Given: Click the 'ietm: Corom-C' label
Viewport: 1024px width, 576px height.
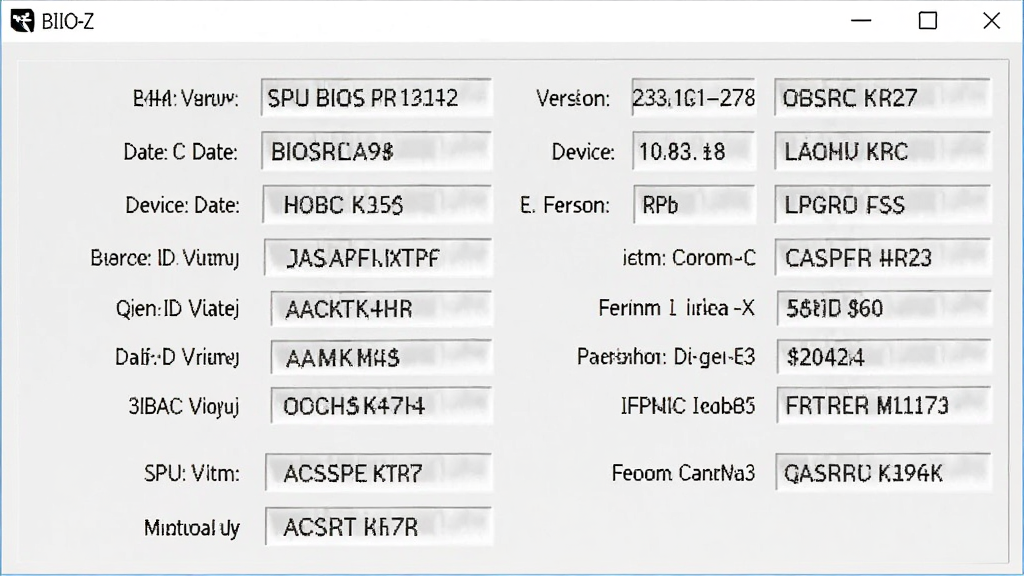Looking at the screenshot, I should [x=689, y=258].
